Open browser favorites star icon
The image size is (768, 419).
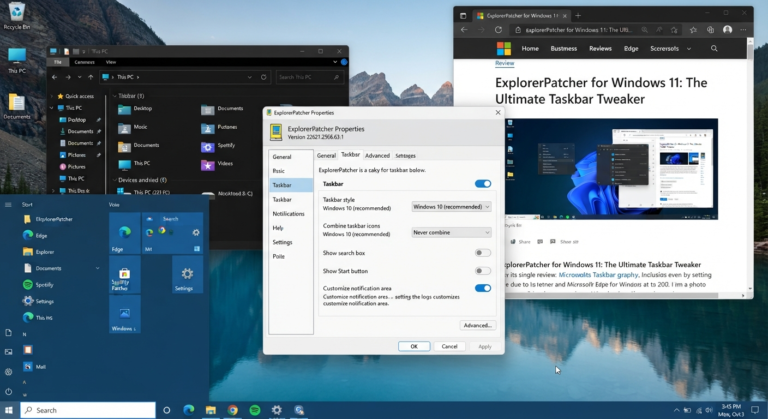693,30
